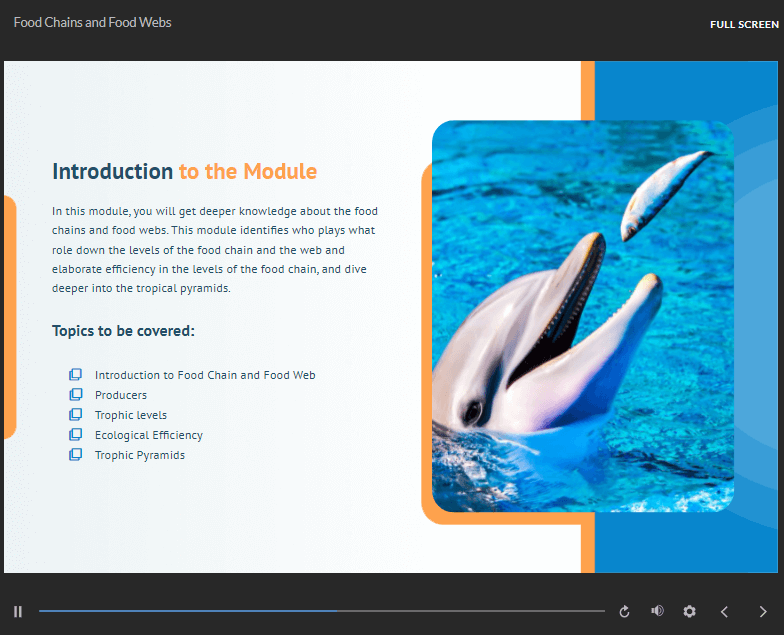
Task: Seek on the playback progress bar
Action: 321,611
